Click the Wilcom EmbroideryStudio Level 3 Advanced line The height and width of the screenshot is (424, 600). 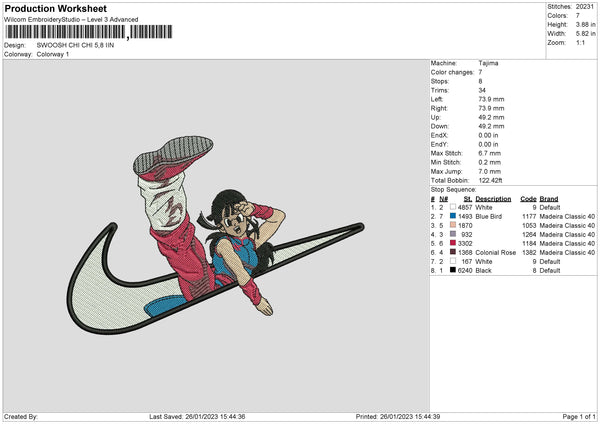(x=71, y=20)
